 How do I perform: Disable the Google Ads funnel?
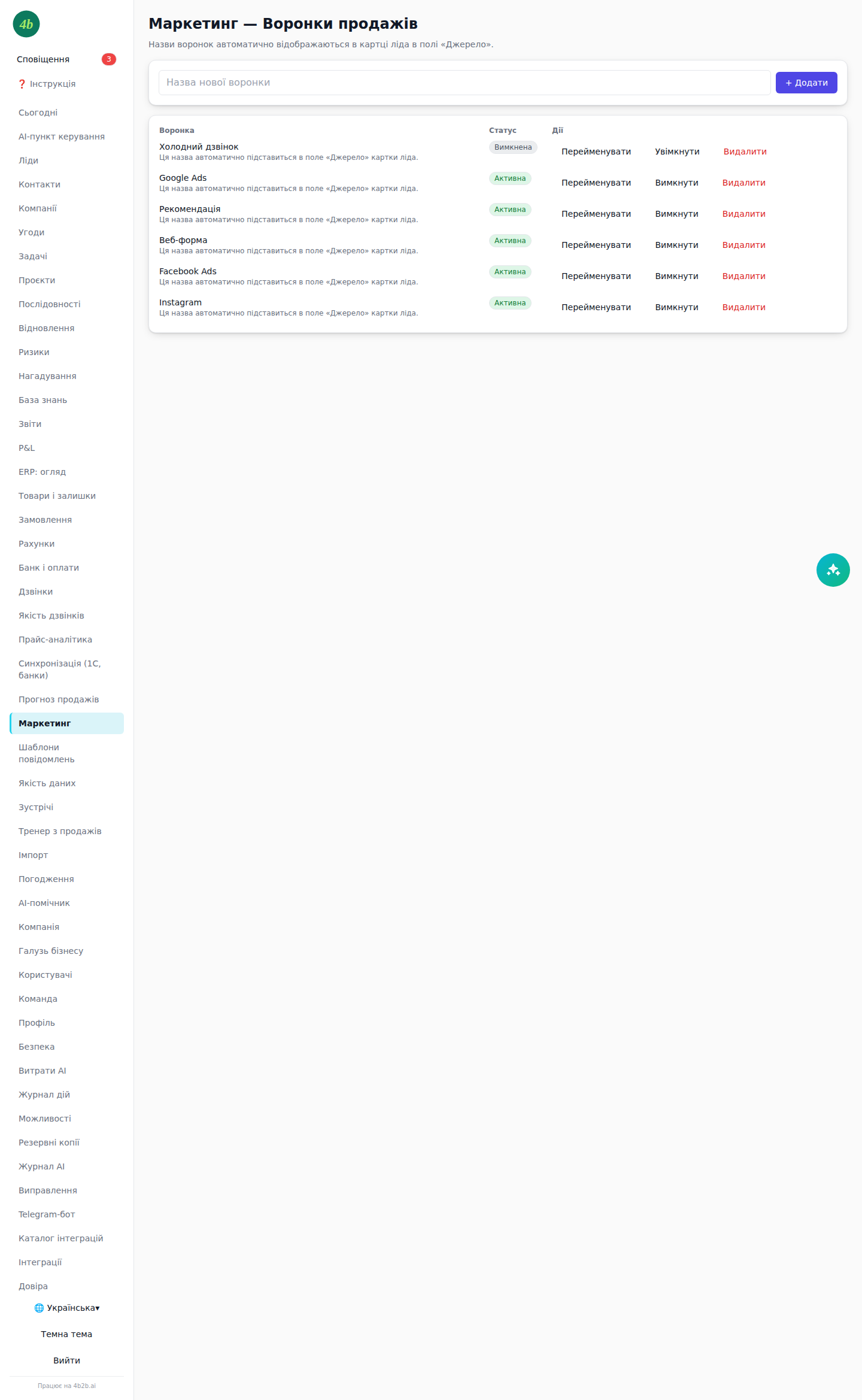coord(676,183)
